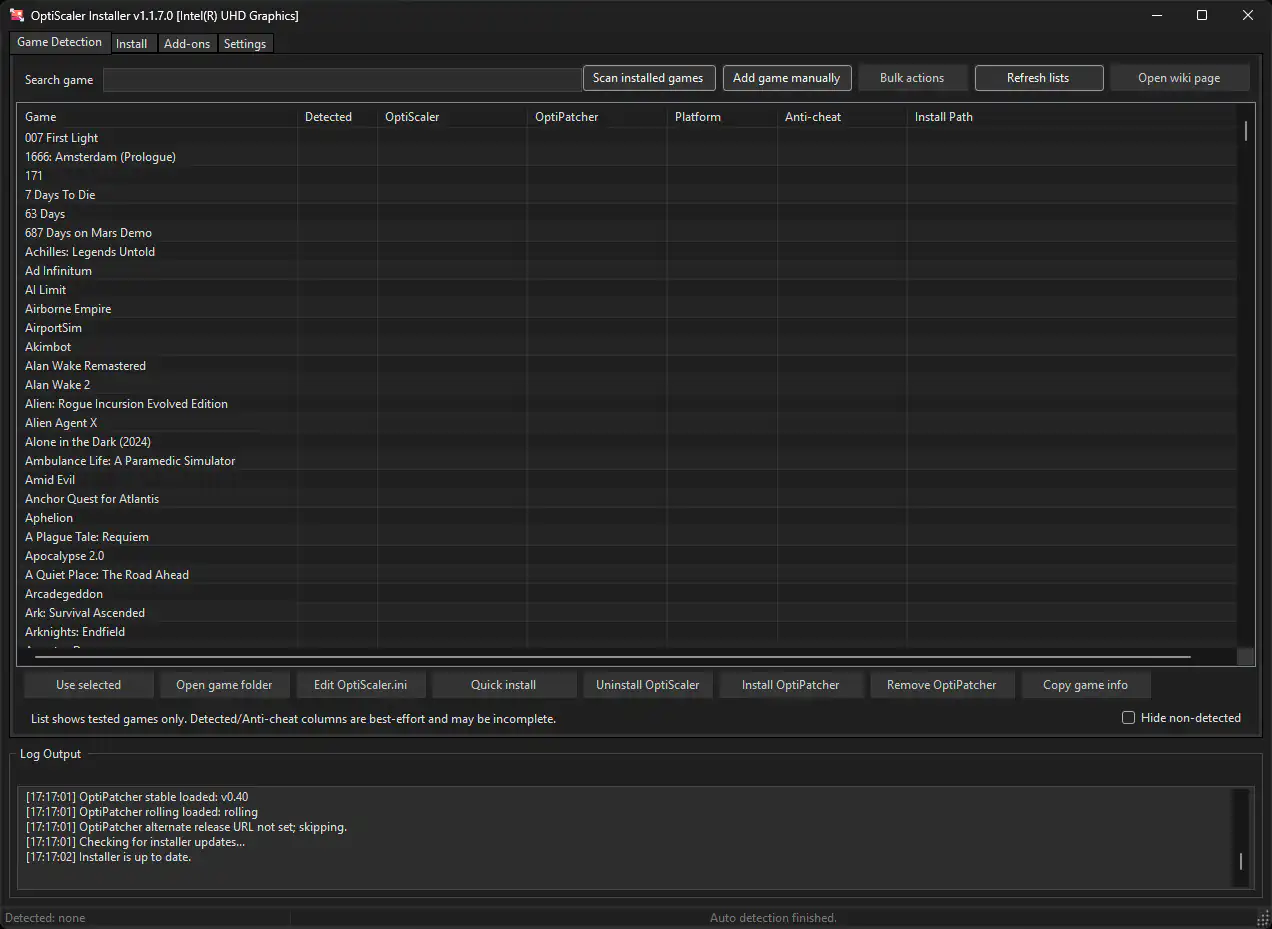Focus the Search game input field
The width and height of the screenshot is (1272, 929).
point(342,80)
